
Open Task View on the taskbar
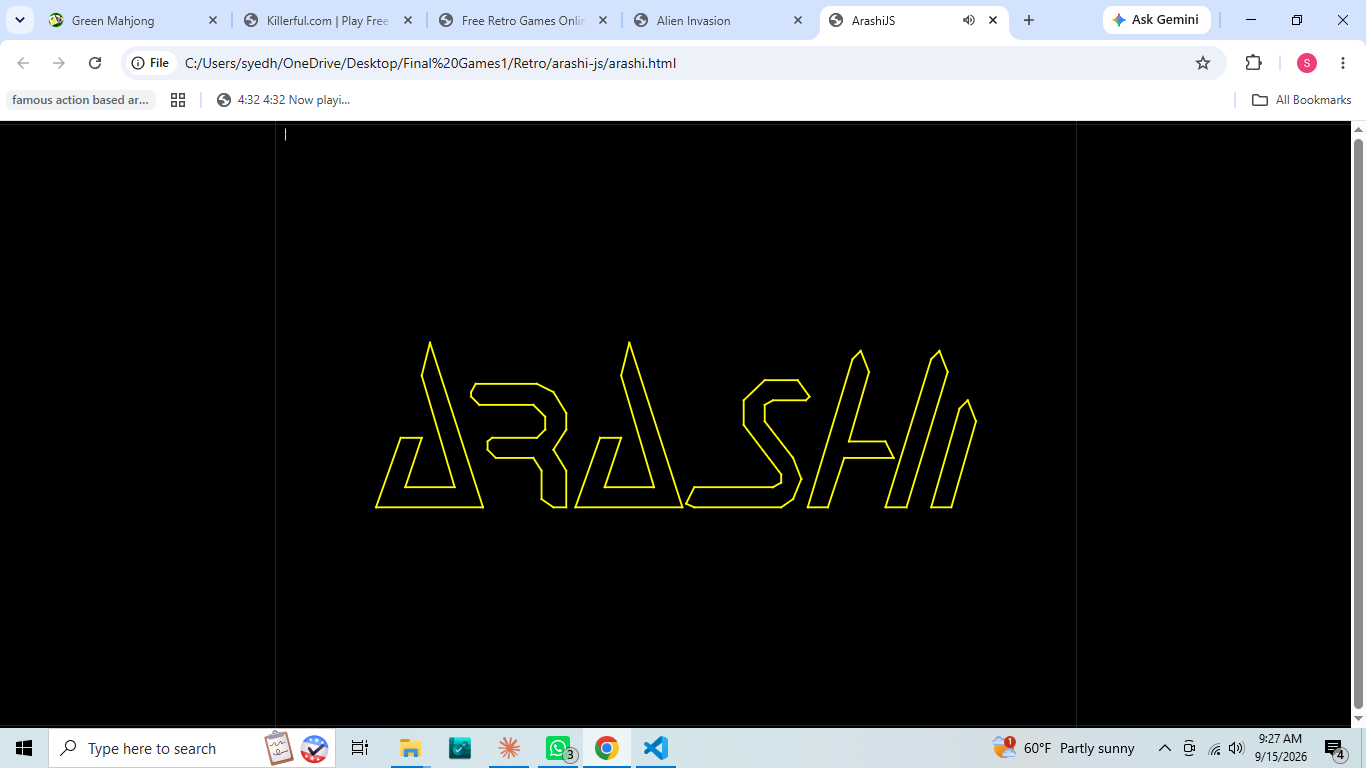(360, 748)
